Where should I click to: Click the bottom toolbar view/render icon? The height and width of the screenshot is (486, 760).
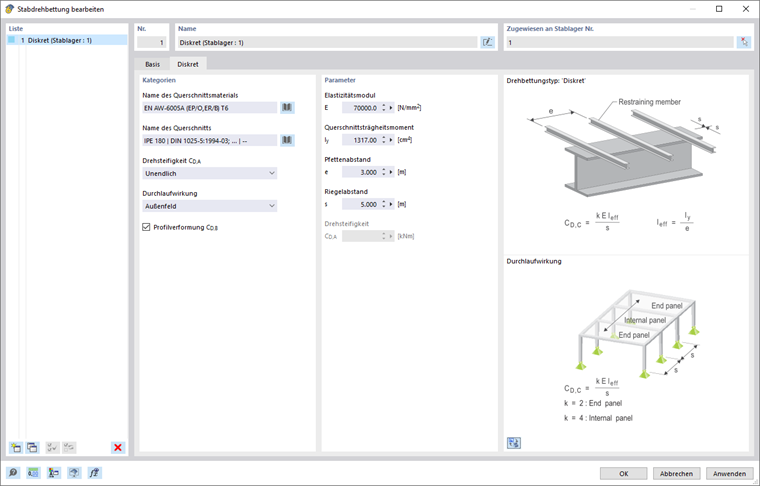[74, 472]
